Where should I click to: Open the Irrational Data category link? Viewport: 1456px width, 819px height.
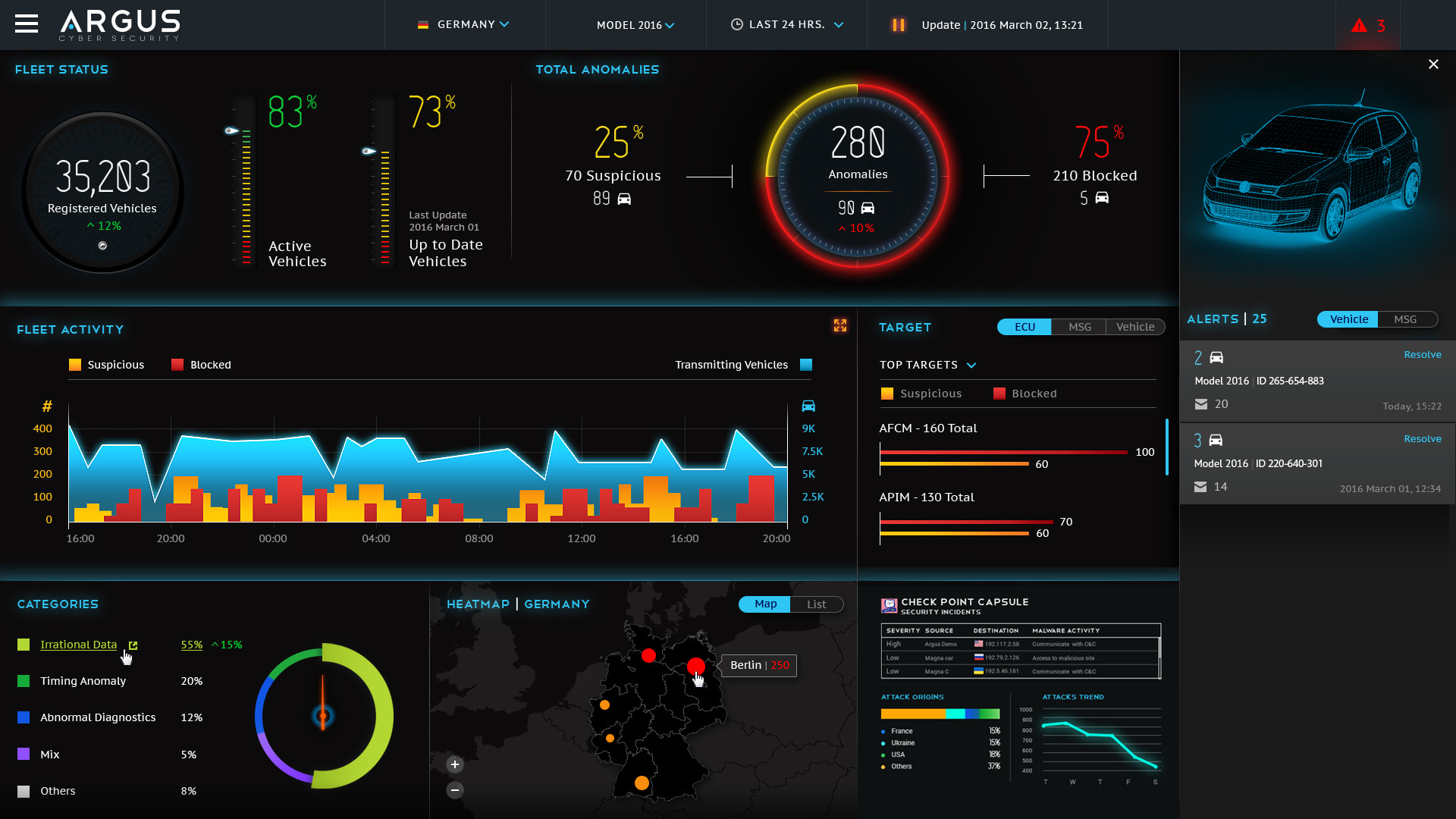[78, 645]
